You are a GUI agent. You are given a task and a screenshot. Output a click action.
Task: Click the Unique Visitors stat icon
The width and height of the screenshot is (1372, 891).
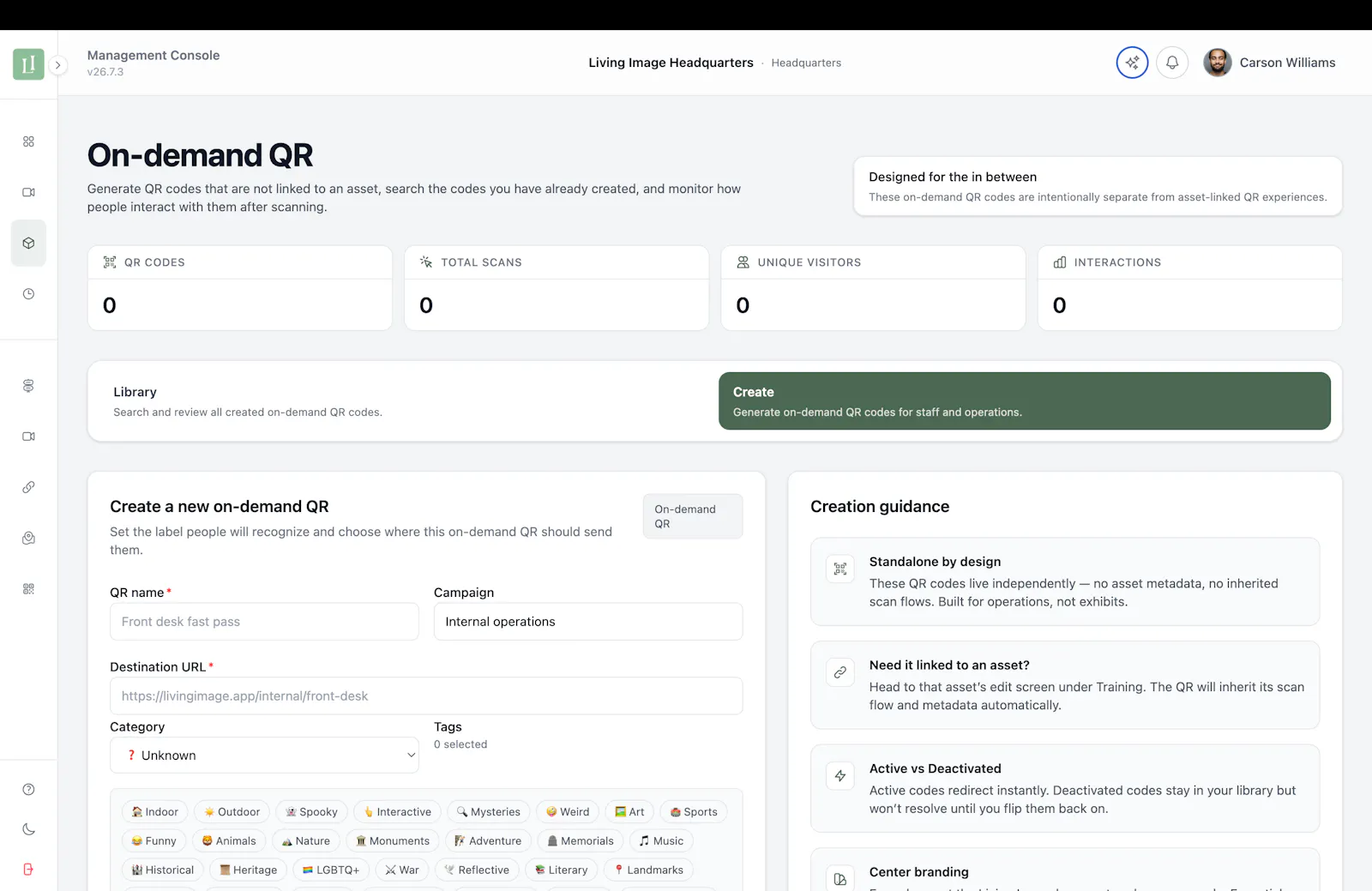tap(743, 262)
